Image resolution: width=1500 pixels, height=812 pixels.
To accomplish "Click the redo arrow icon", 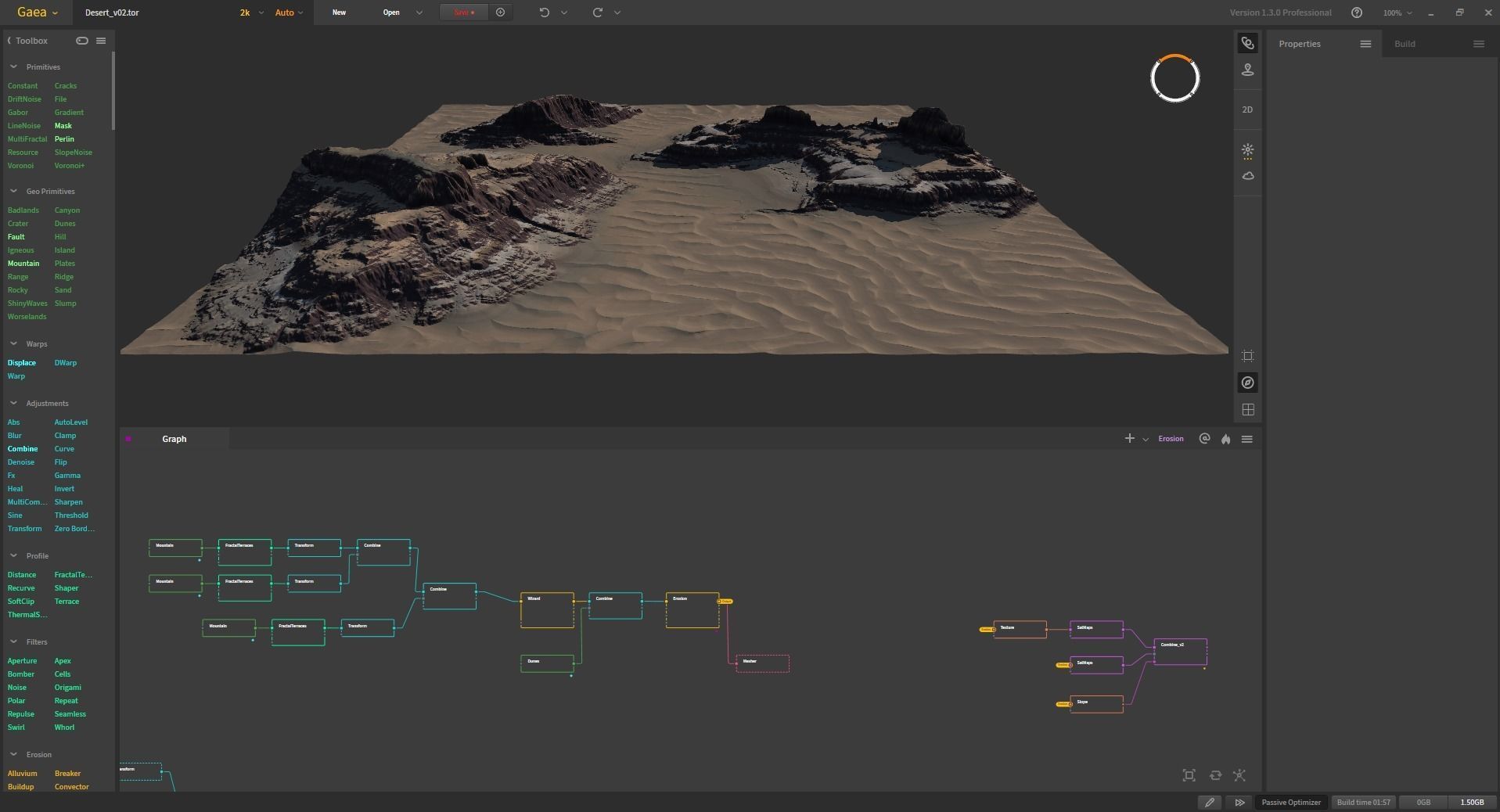I will (x=597, y=13).
